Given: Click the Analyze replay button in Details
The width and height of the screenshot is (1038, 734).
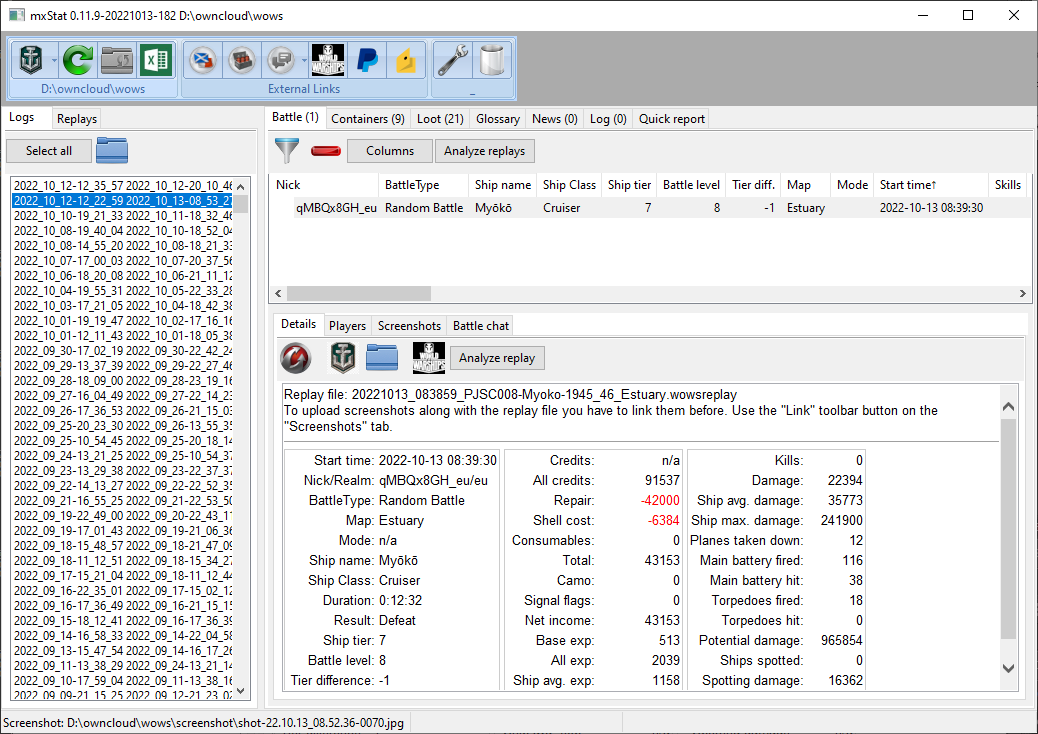Looking at the screenshot, I should pyautogui.click(x=497, y=358).
